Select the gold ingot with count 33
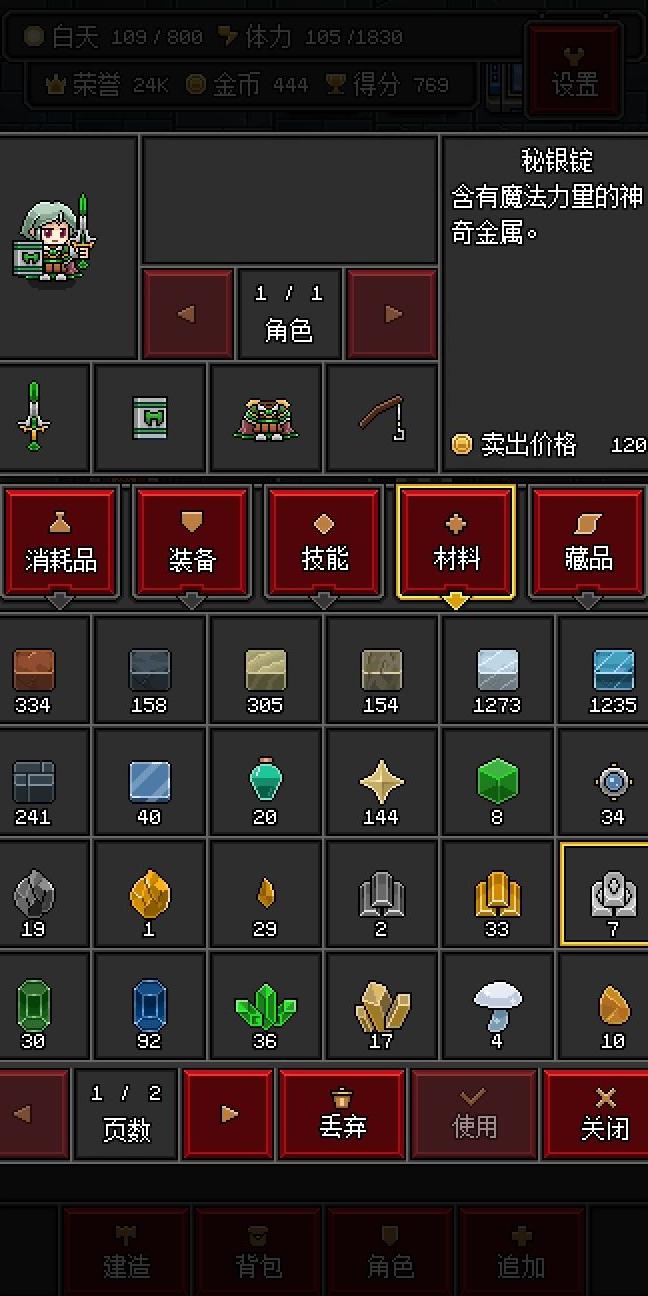648x1296 pixels. point(496,893)
